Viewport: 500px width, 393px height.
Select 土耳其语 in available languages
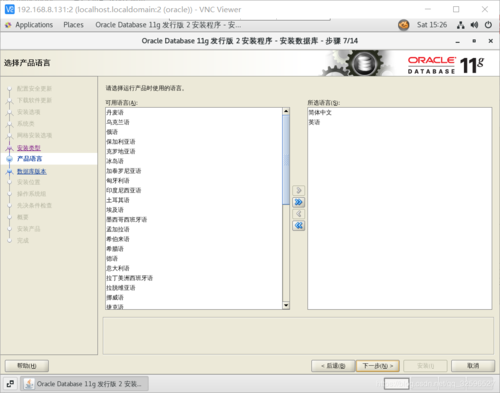click(x=194, y=200)
